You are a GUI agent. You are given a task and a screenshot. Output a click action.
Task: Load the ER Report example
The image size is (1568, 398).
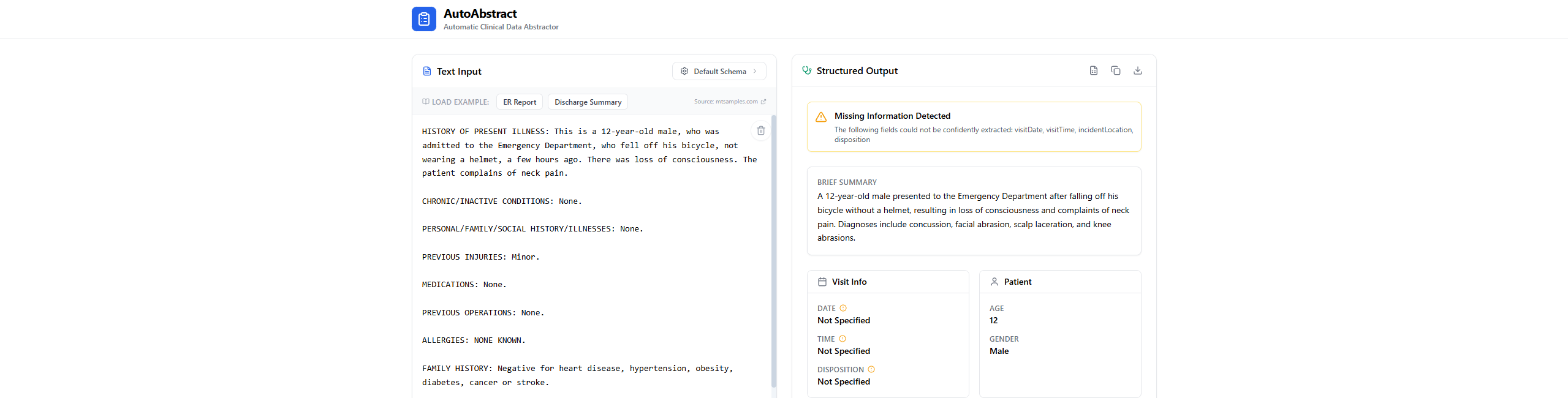click(x=519, y=102)
